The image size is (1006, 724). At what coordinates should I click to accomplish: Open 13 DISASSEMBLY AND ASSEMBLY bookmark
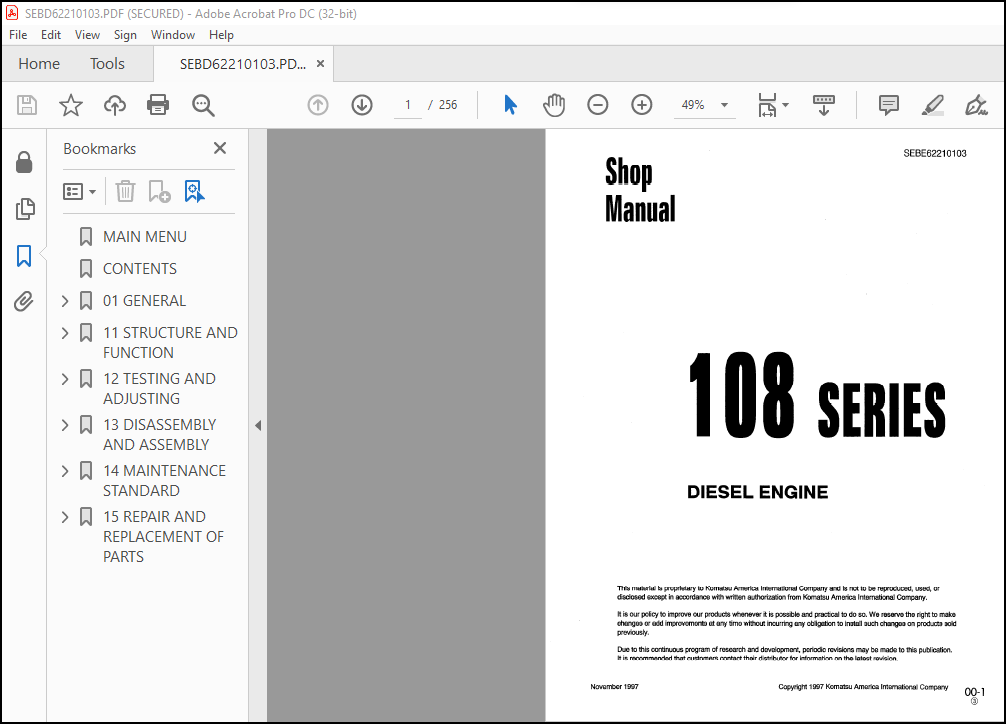coord(159,435)
